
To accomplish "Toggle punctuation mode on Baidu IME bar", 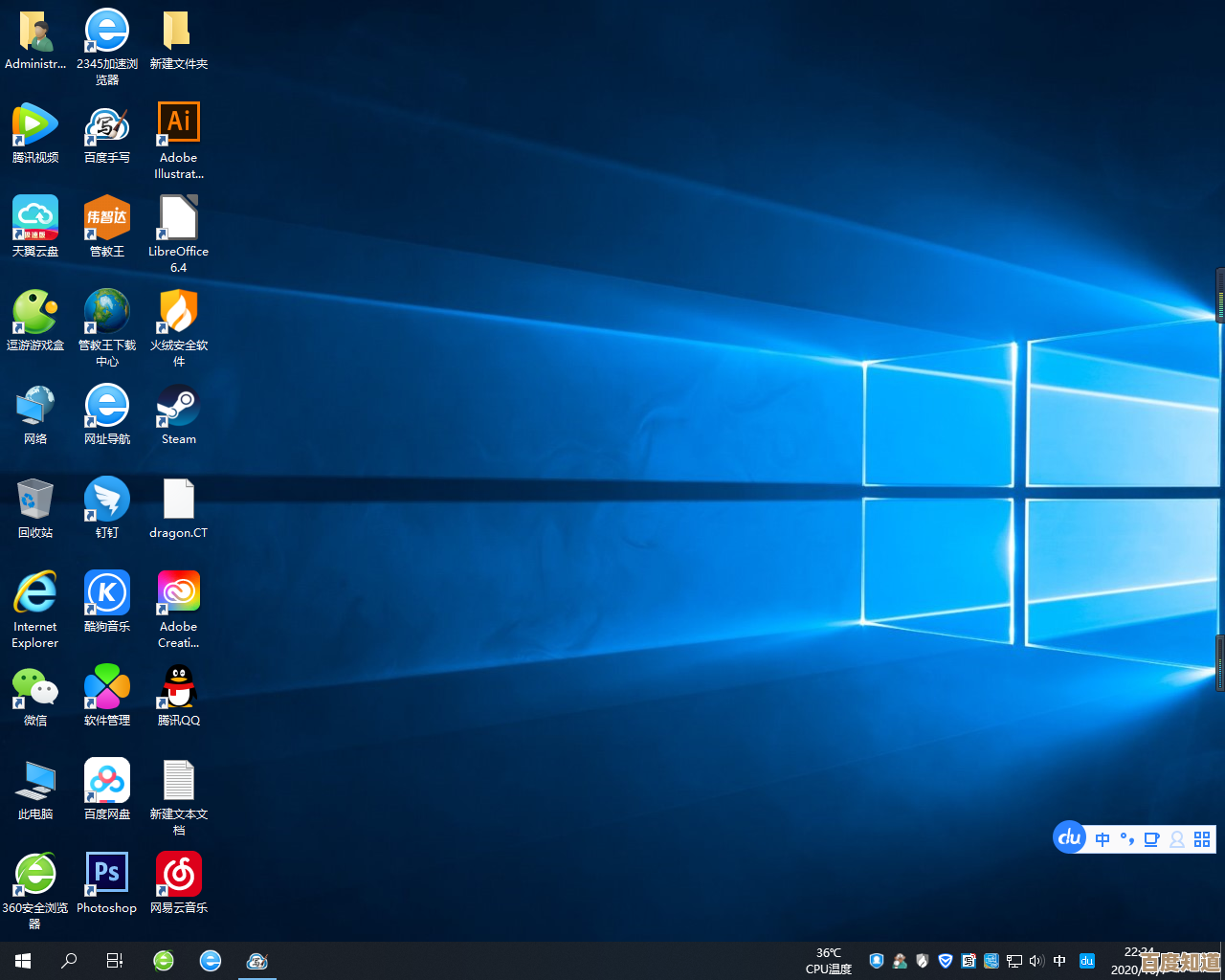I will pos(1127,839).
